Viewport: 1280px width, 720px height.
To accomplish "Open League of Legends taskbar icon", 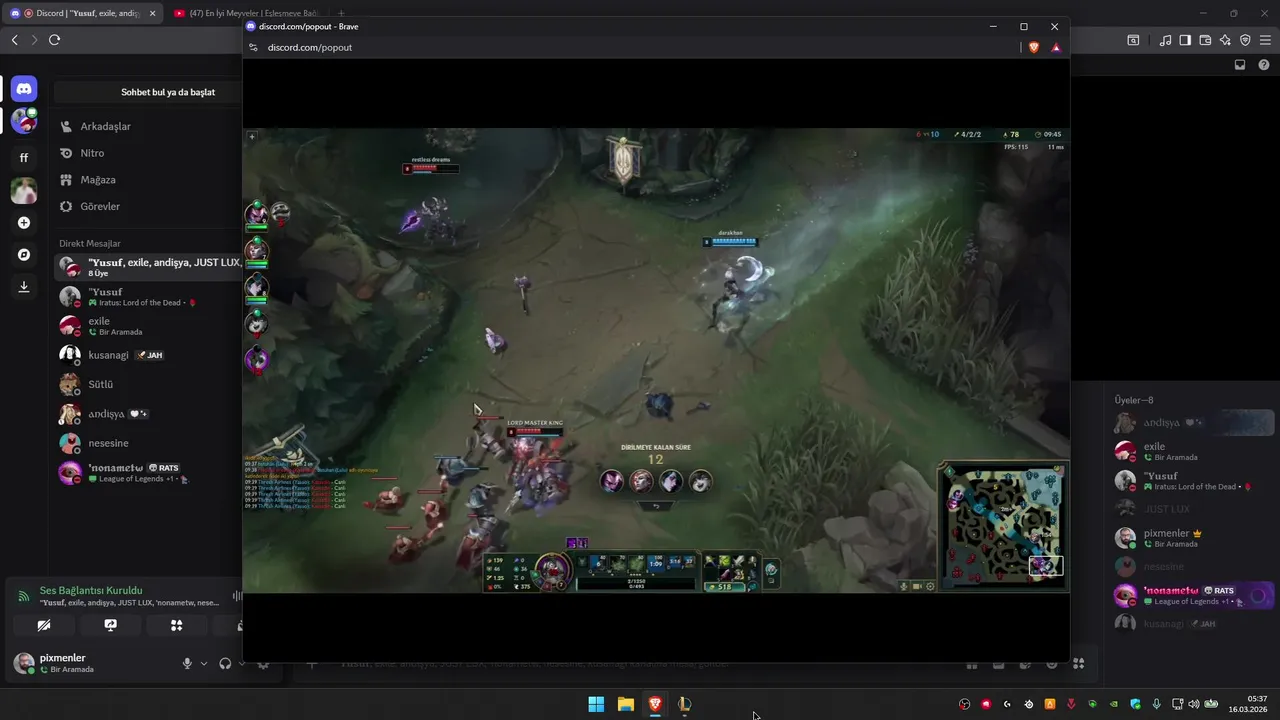I will 684,704.
